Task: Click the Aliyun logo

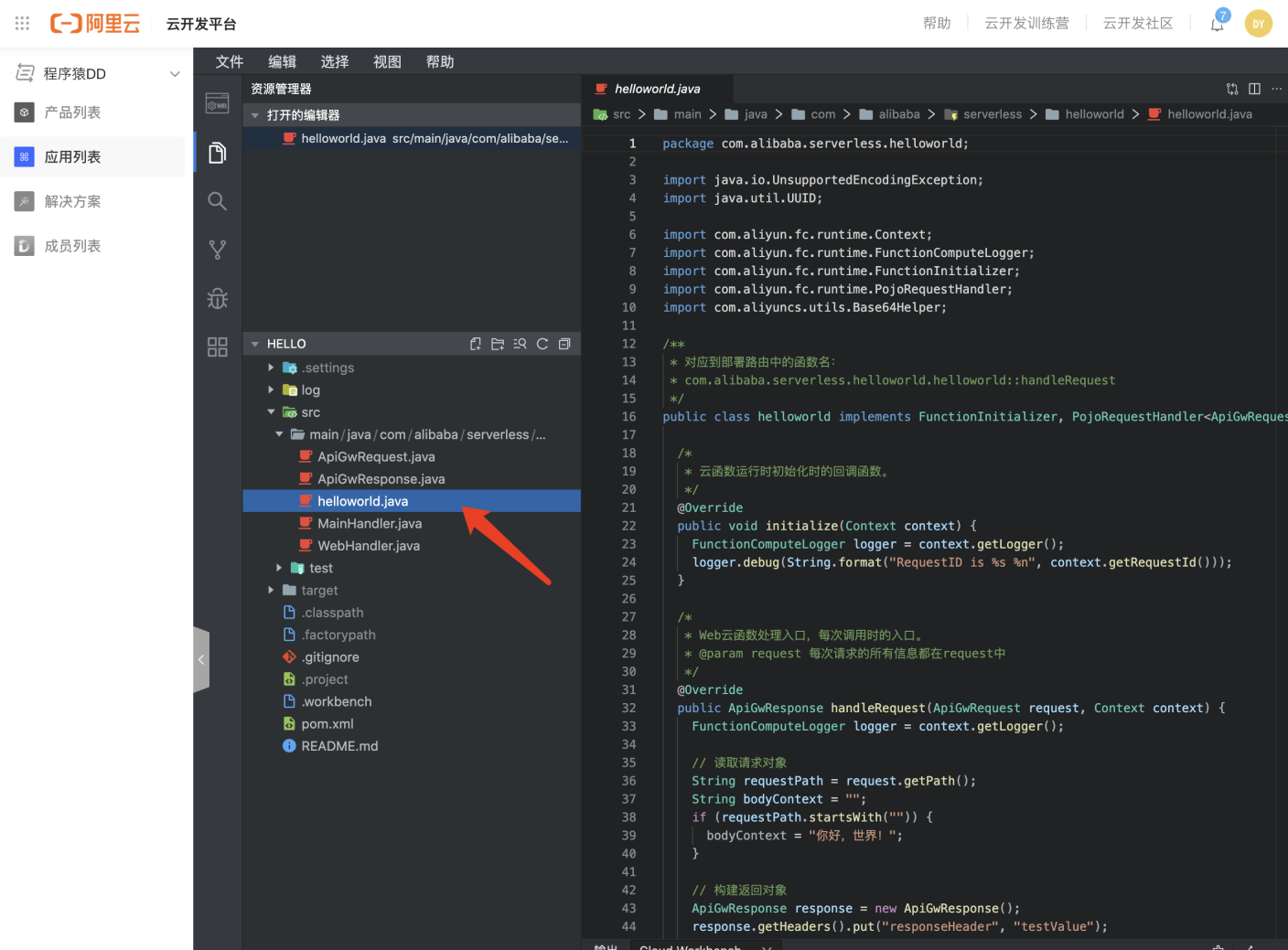Action: tap(95, 24)
